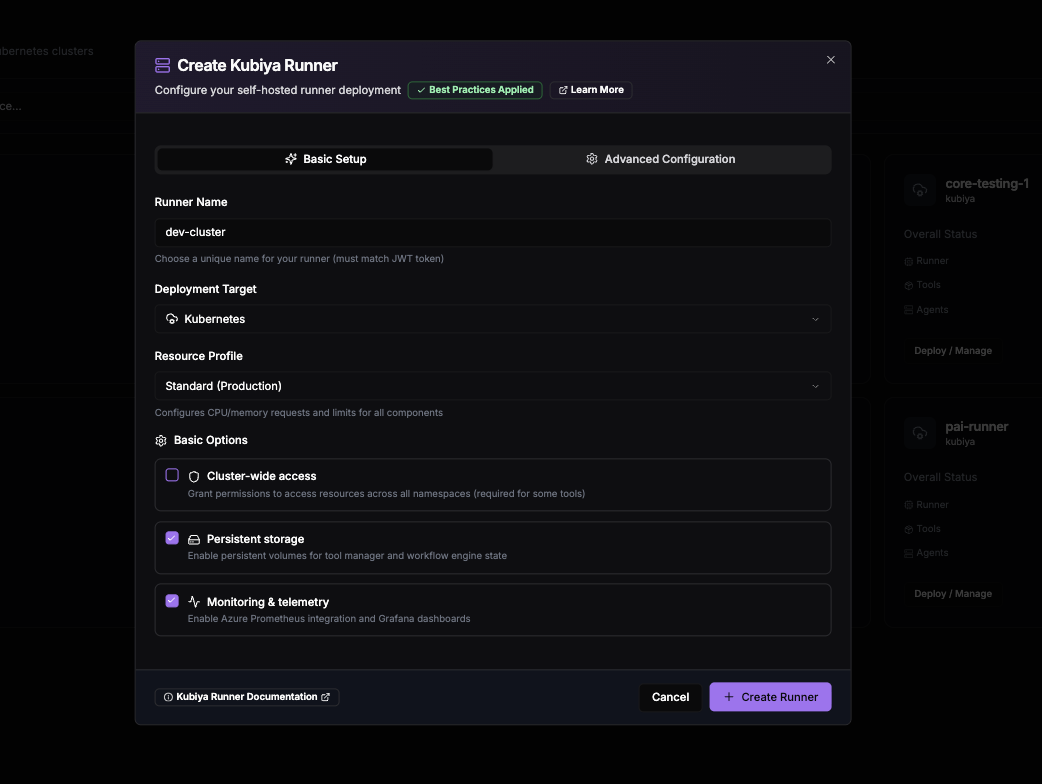Viewport: 1042px width, 784px height.
Task: Select the Basic Setup tab
Action: point(325,159)
